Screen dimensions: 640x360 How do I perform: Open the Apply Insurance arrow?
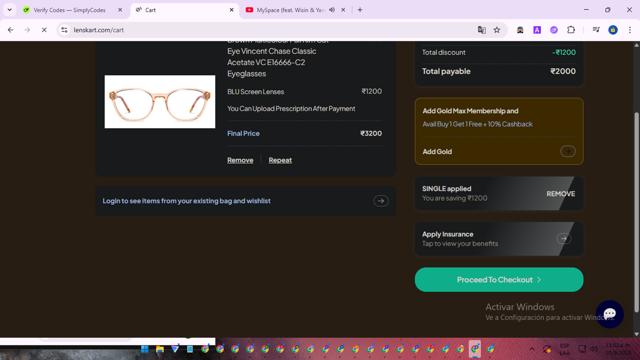pos(564,238)
